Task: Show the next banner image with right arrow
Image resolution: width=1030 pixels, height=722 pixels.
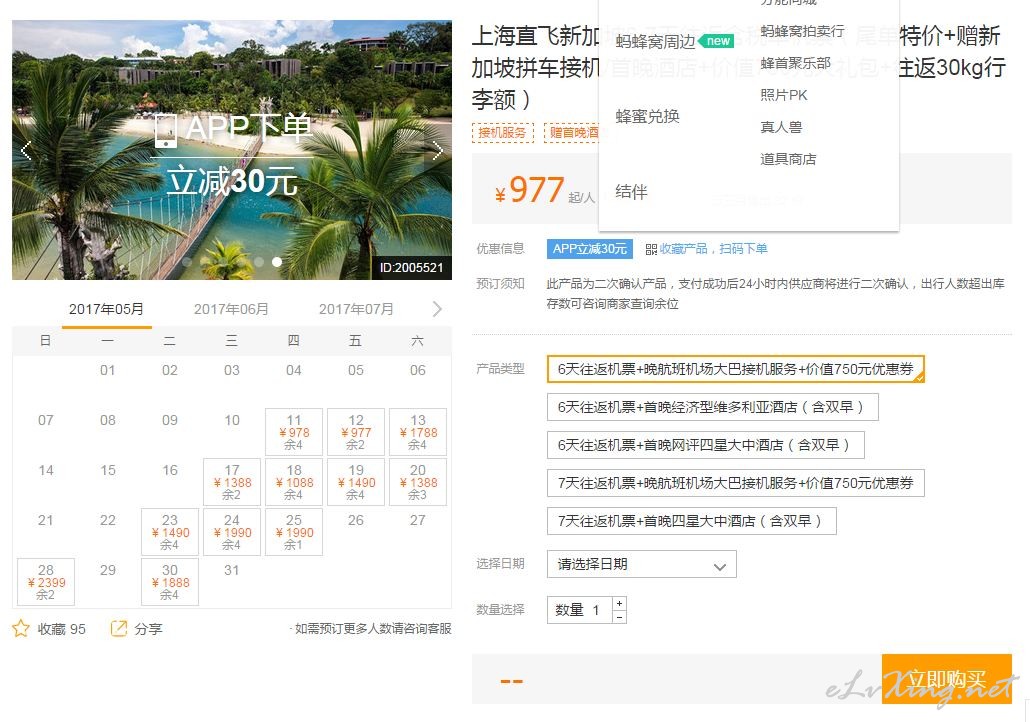Action: (x=437, y=150)
